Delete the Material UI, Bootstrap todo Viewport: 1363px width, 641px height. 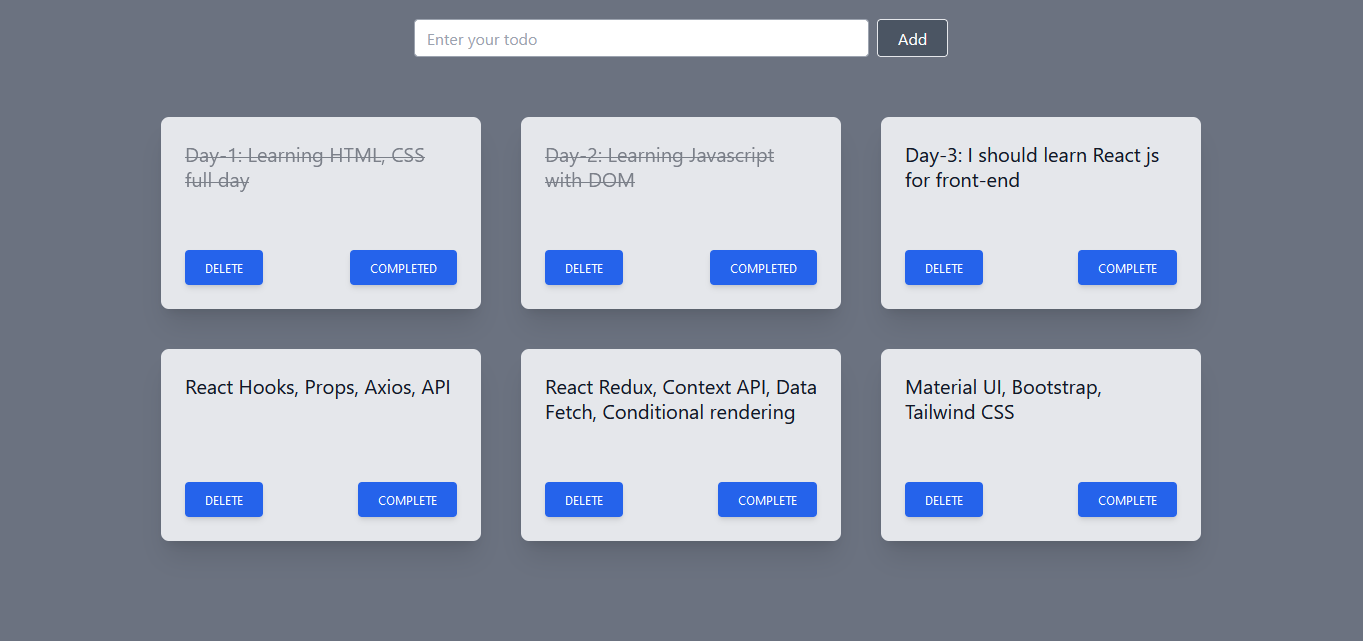[944, 500]
